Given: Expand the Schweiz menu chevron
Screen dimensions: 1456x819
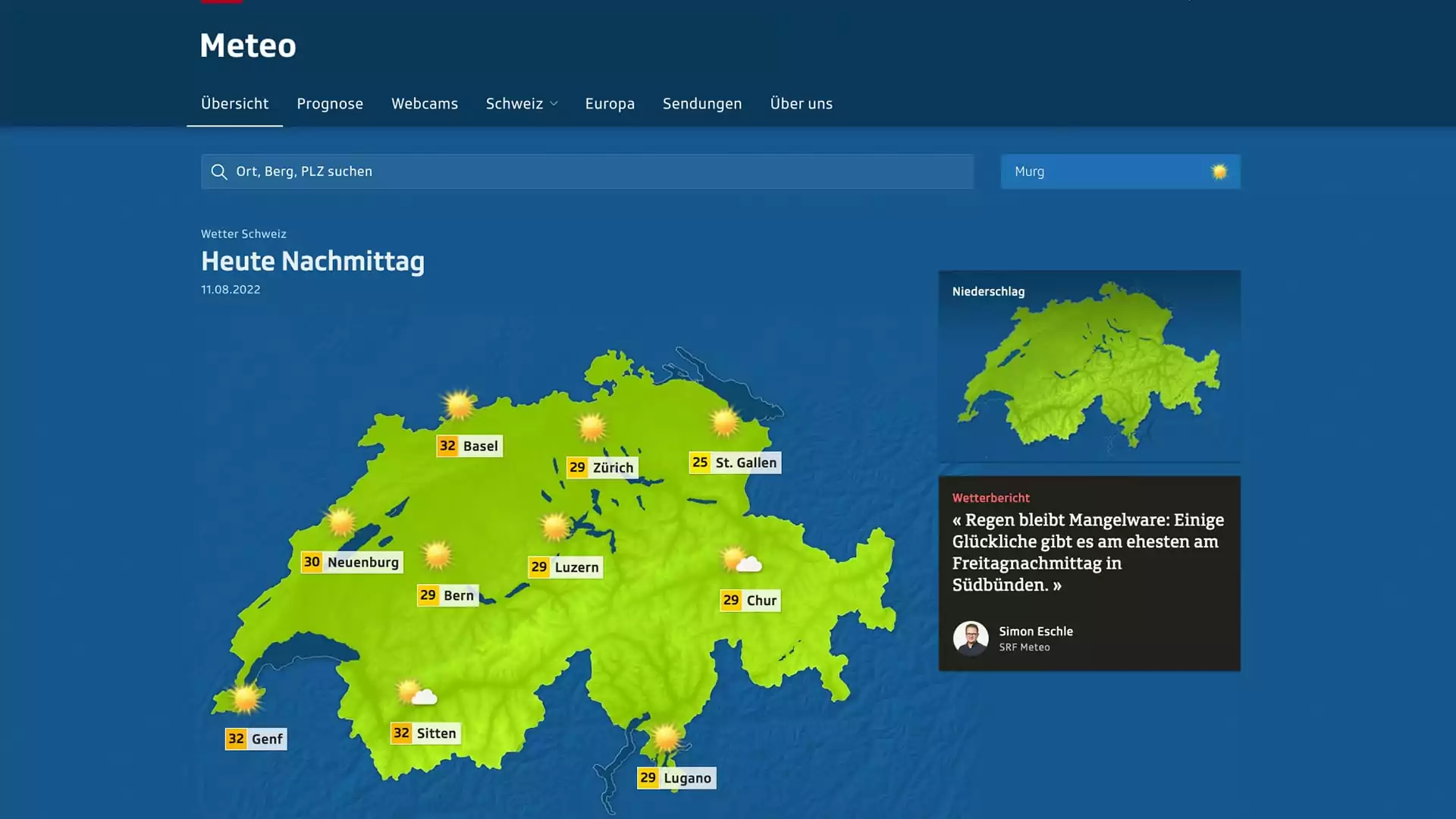Looking at the screenshot, I should (554, 104).
